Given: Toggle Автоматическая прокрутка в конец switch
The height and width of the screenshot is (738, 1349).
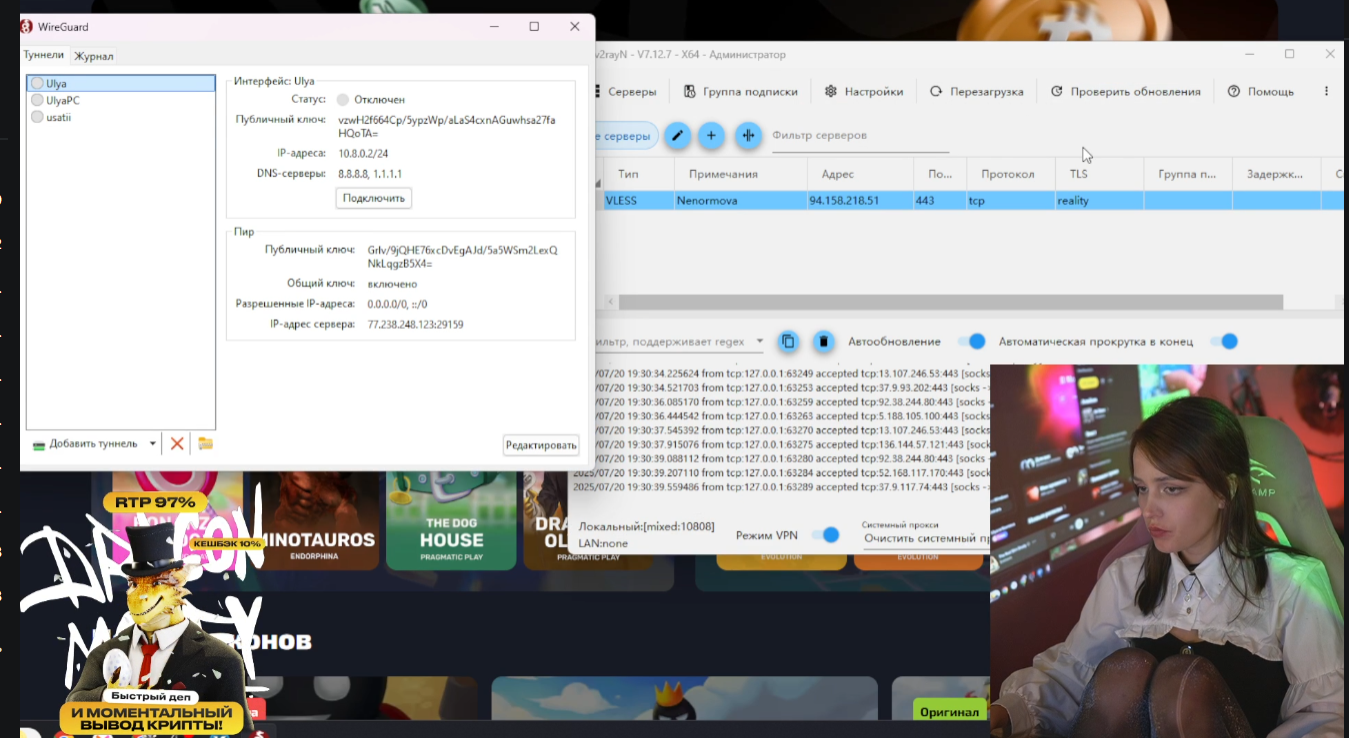Looking at the screenshot, I should (x=1223, y=341).
